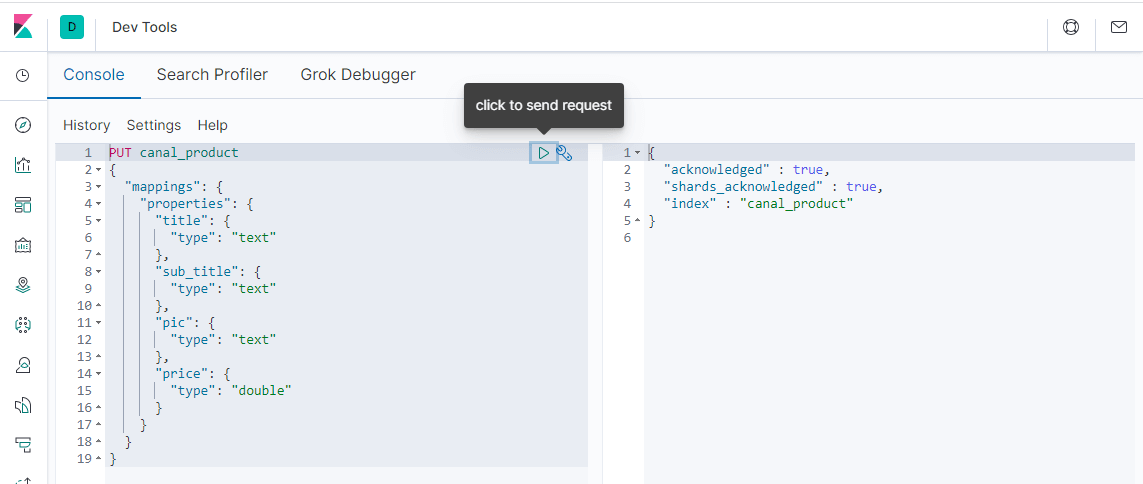Switch to the Console tab
This screenshot has width=1143, height=484.
(x=94, y=74)
